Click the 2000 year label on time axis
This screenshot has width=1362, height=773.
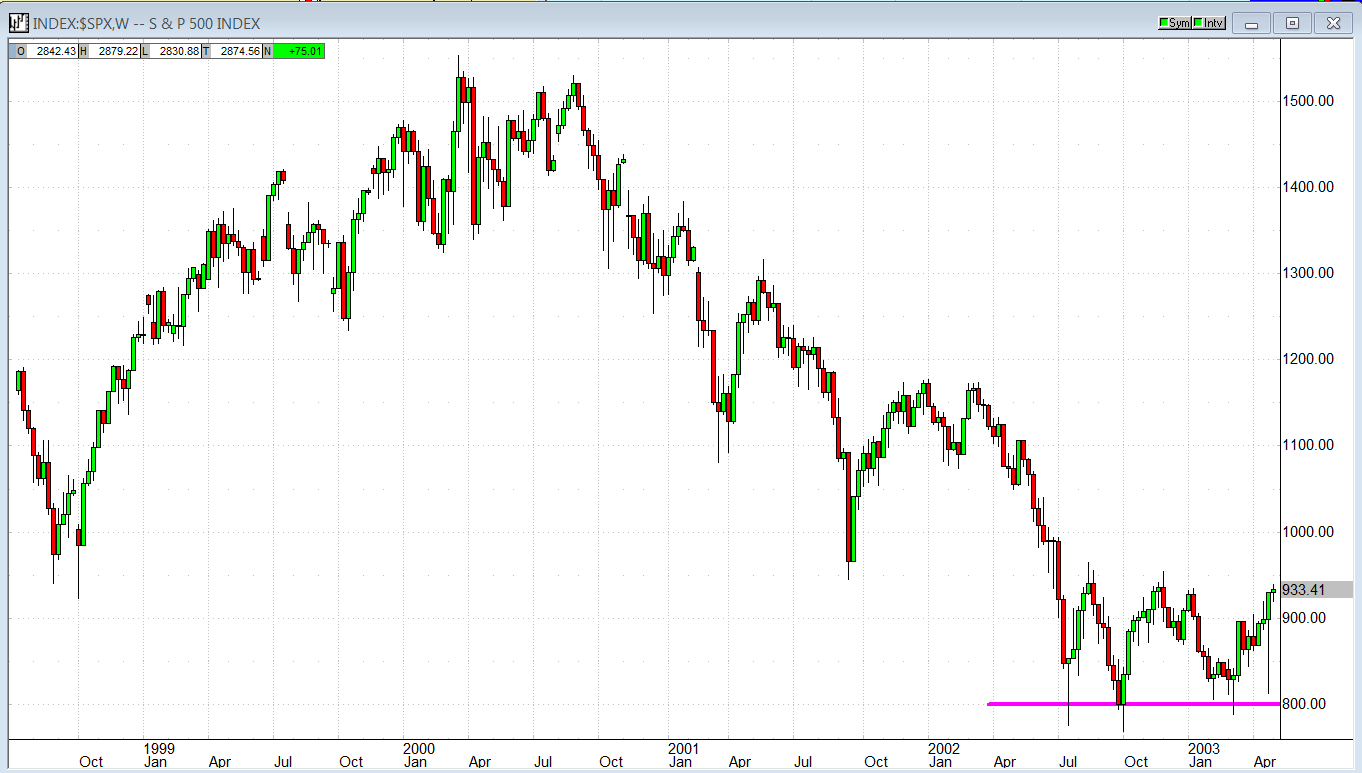tap(418, 747)
